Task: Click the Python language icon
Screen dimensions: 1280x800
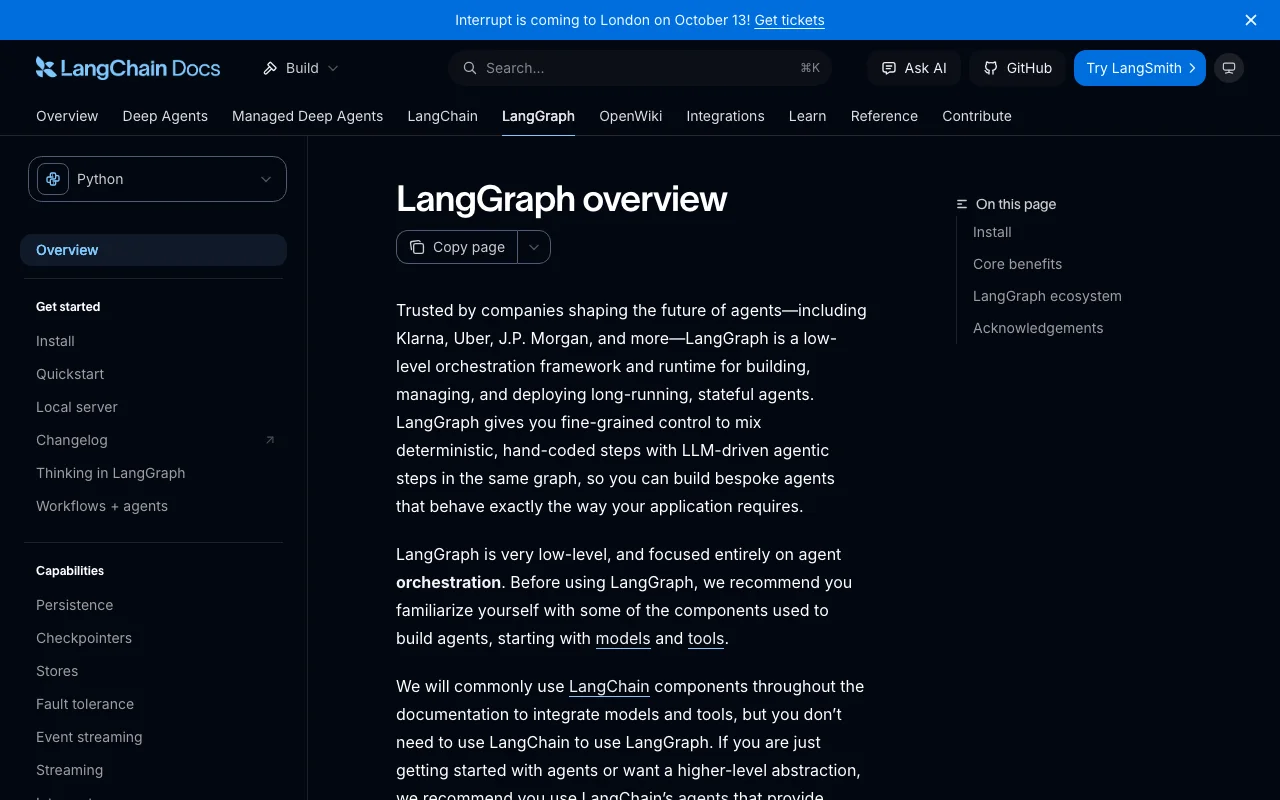Action: (53, 179)
